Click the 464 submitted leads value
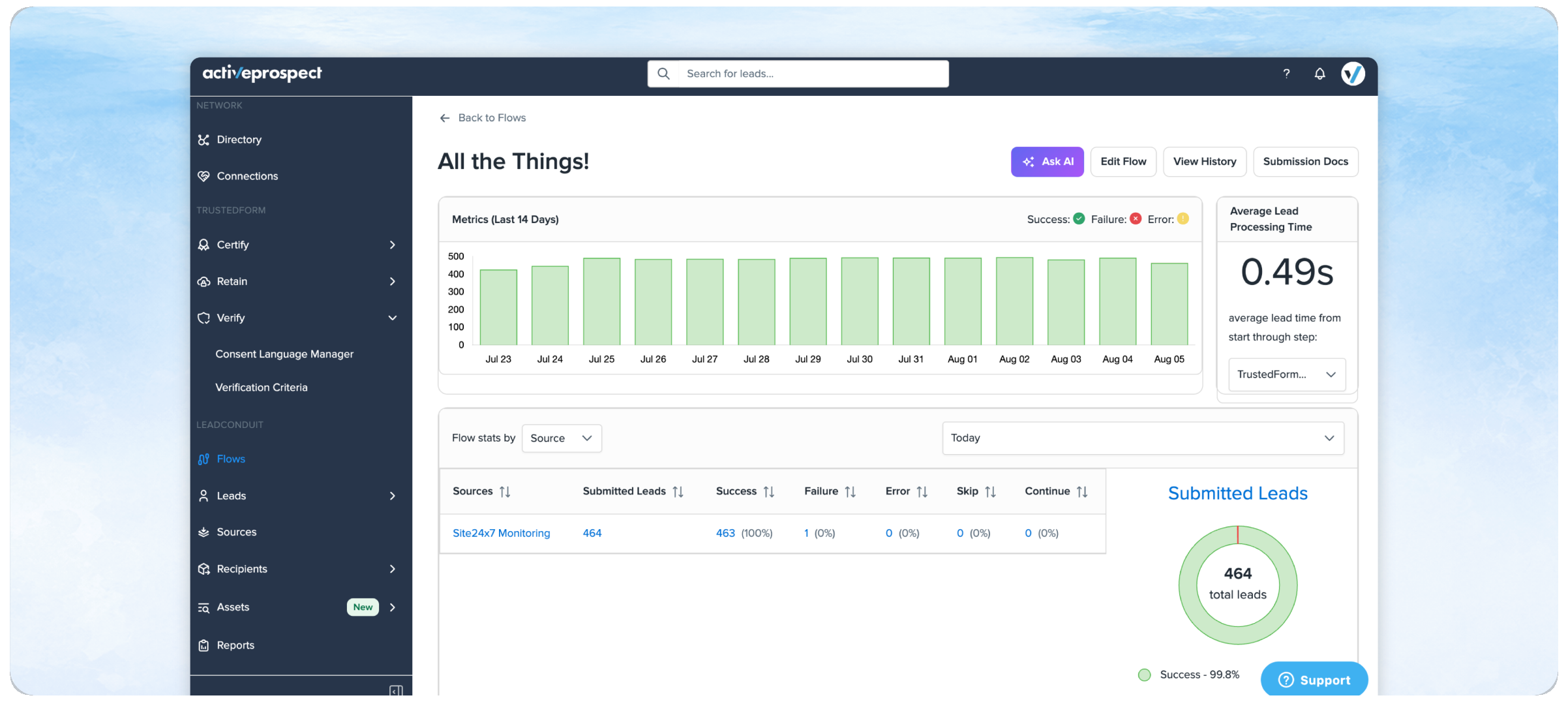This screenshot has width=1568, height=702. [592, 534]
